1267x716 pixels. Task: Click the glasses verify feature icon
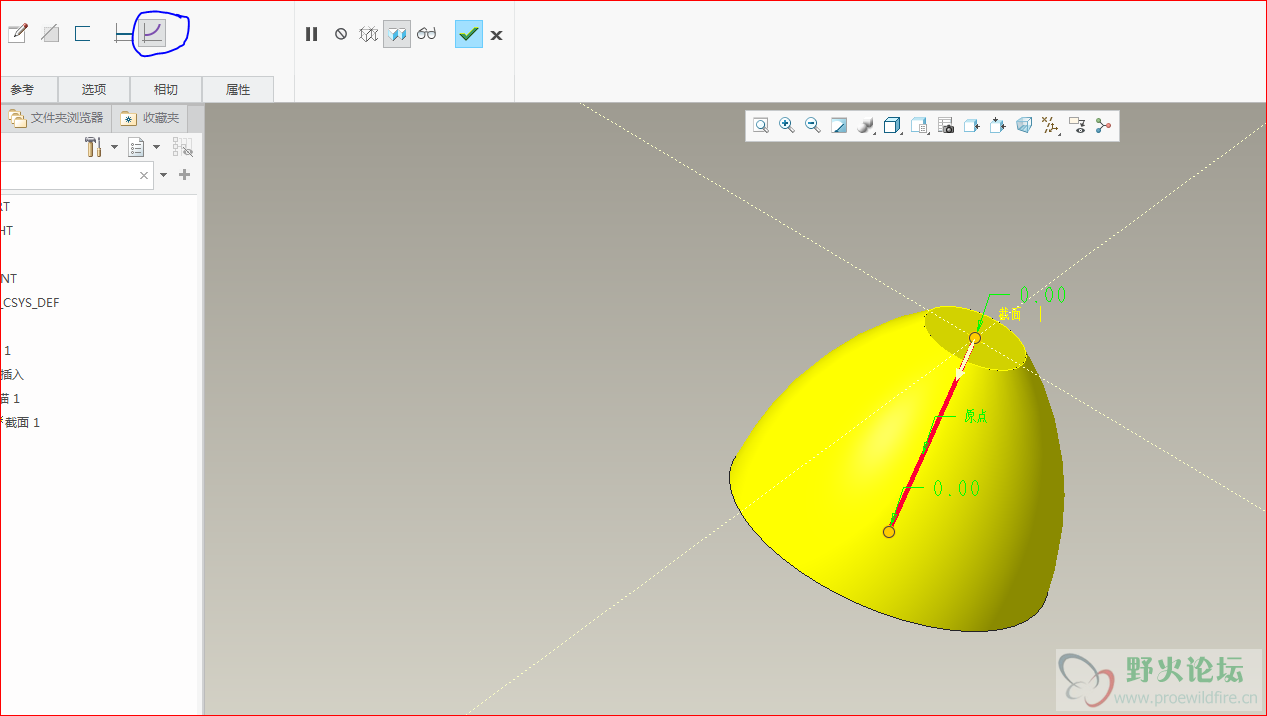pyautogui.click(x=427, y=34)
